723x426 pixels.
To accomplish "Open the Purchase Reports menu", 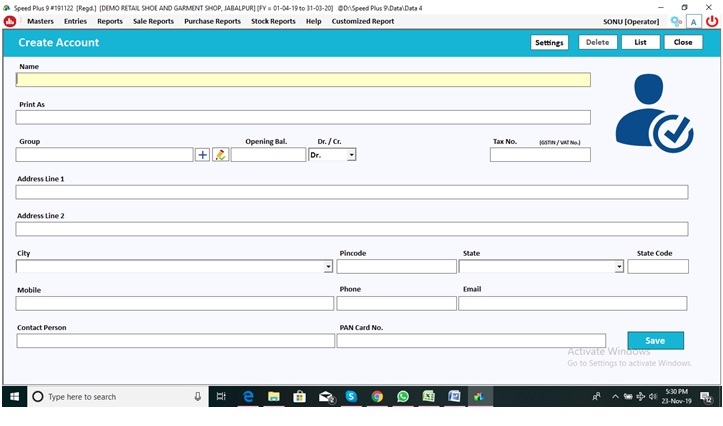I will tap(212, 21).
